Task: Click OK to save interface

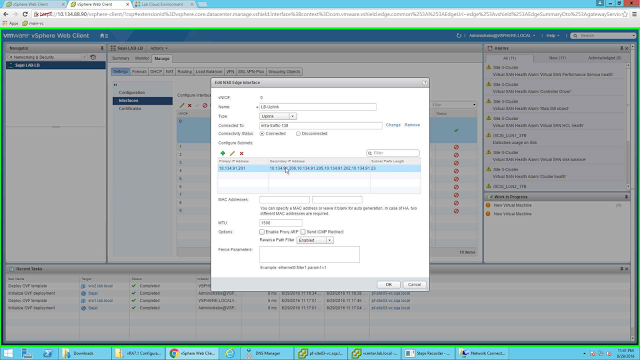Action: [389, 284]
